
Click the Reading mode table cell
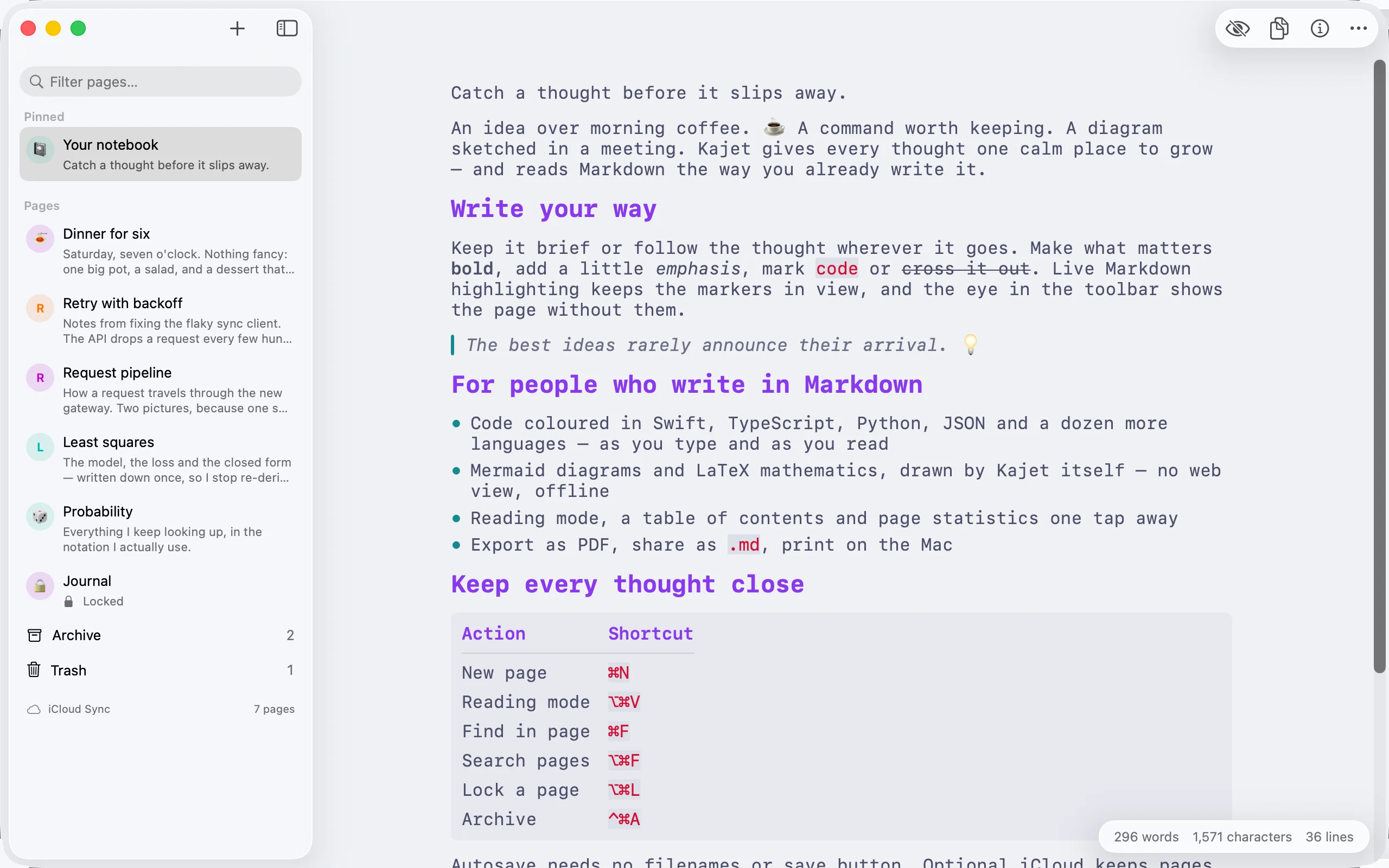[x=526, y=702]
